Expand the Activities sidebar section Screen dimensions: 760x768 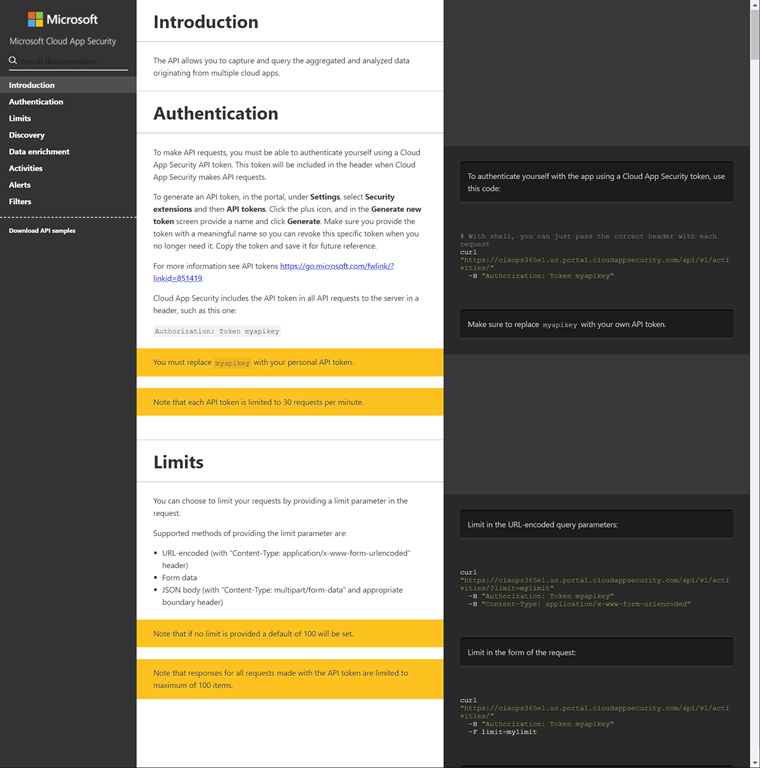[x=26, y=168]
